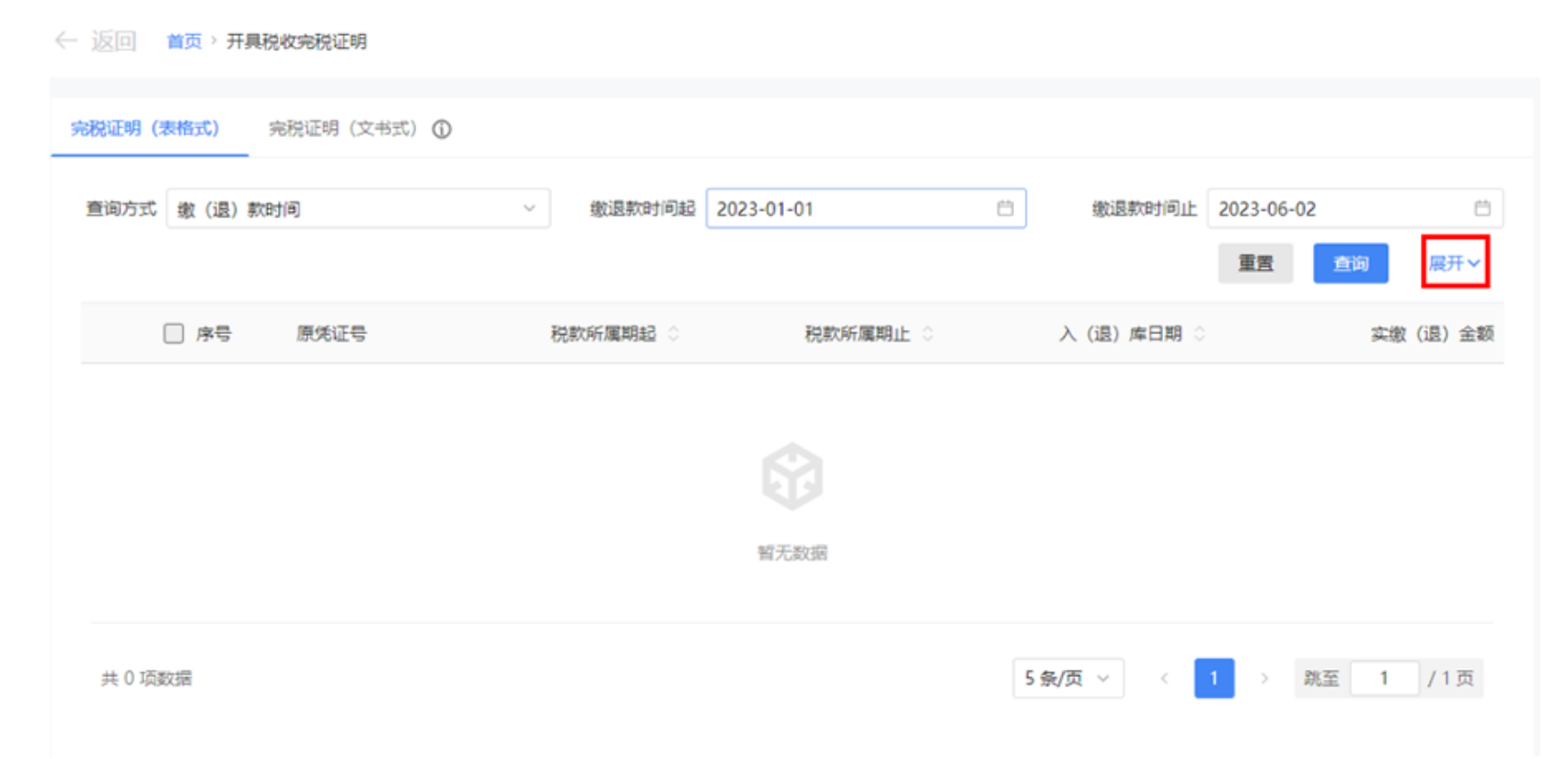Image resolution: width=1568 pixels, height=759 pixels.
Task: Click the 缴退款时间起 date field
Action: pos(865,209)
